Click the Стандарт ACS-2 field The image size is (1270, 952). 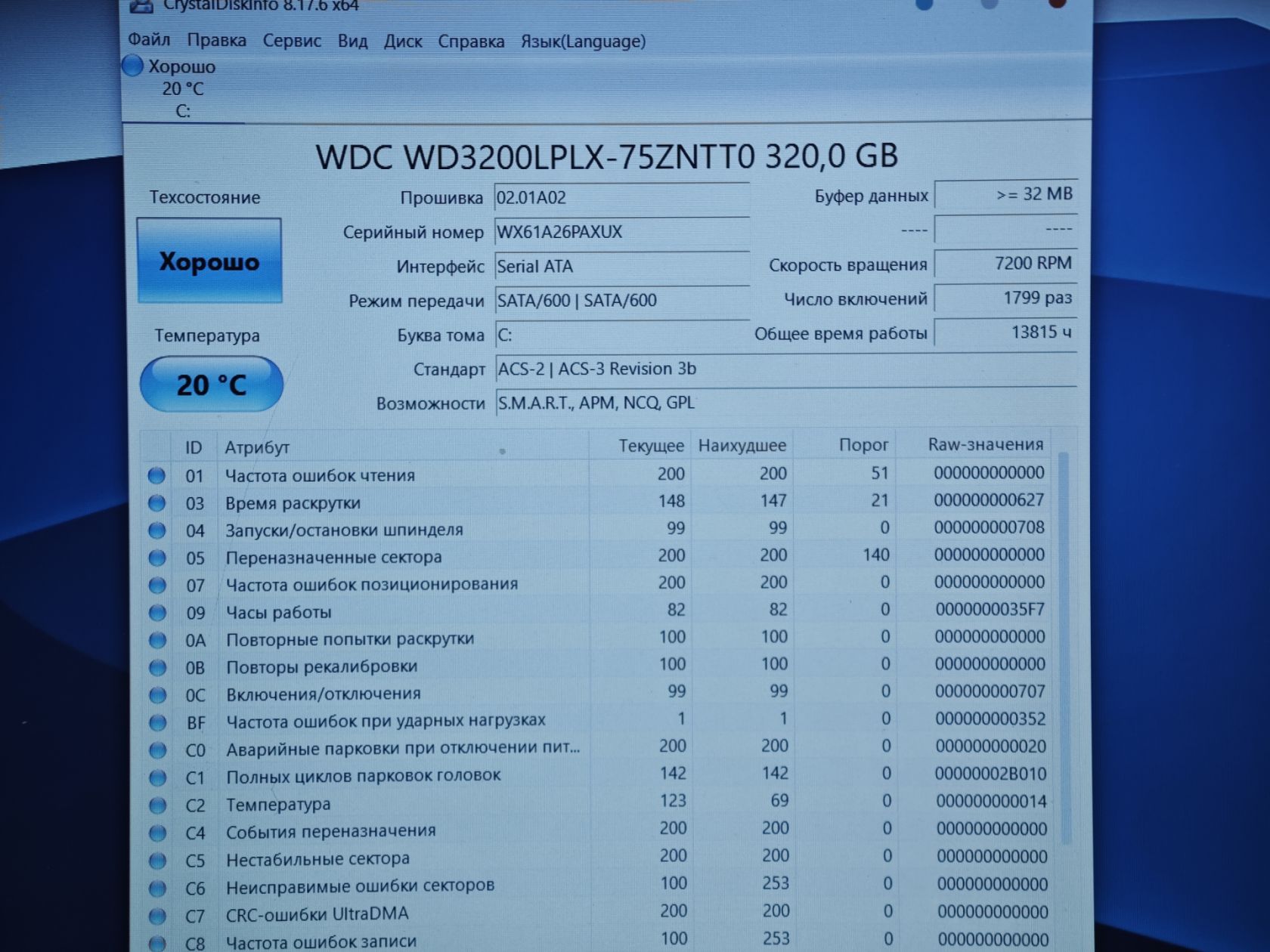pyautogui.click(x=786, y=369)
